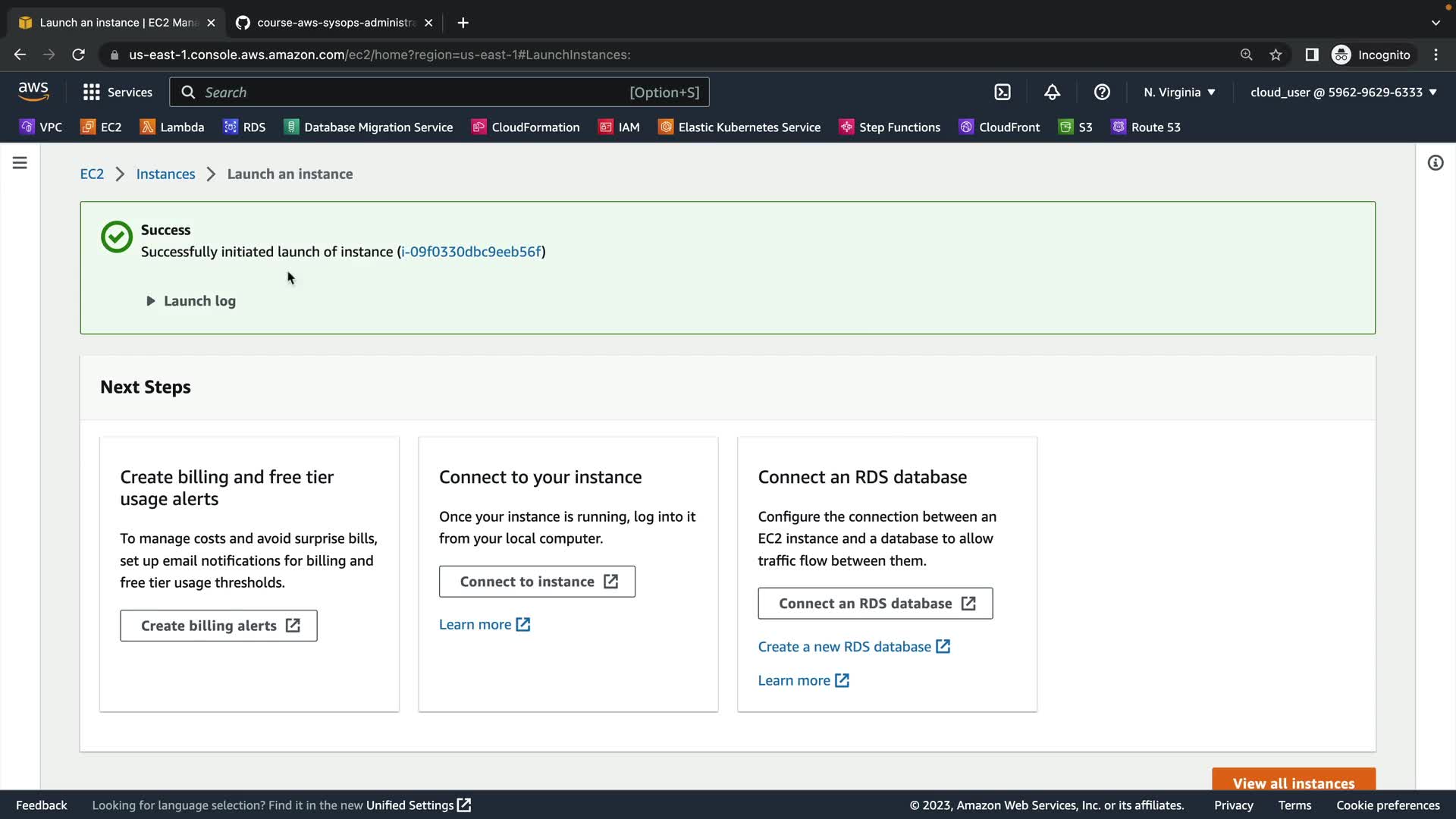The height and width of the screenshot is (819, 1456).
Task: Open instance ID i-09f0330dbc9eeb56f link
Action: pyautogui.click(x=471, y=252)
